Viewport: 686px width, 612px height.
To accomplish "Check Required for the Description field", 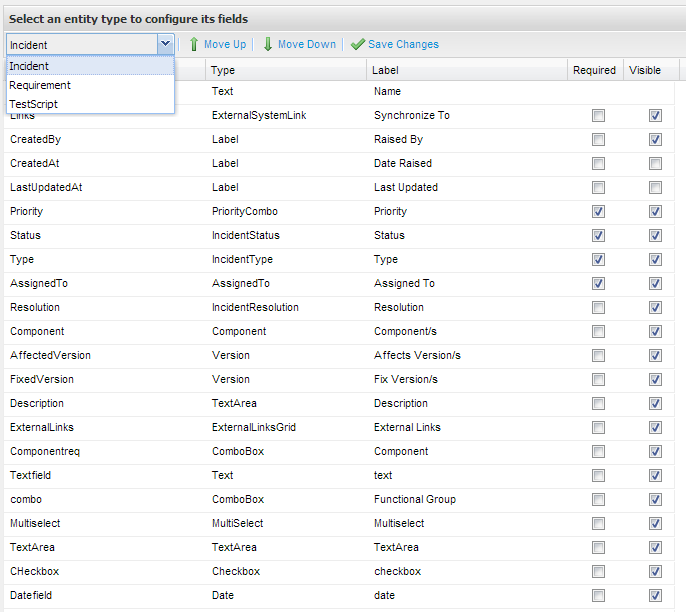I will coord(598,404).
